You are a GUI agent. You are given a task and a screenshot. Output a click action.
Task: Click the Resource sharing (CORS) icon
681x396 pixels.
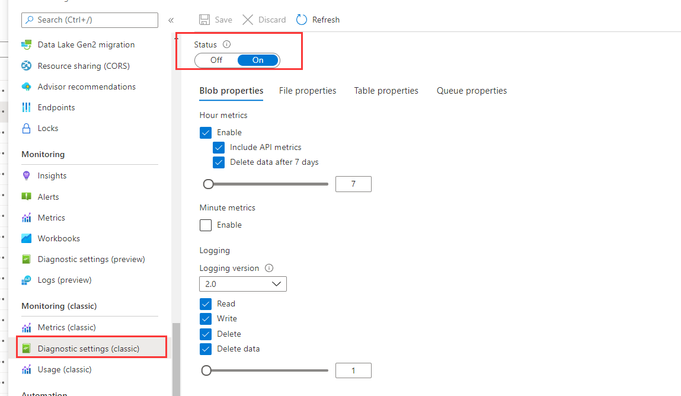tap(26, 66)
